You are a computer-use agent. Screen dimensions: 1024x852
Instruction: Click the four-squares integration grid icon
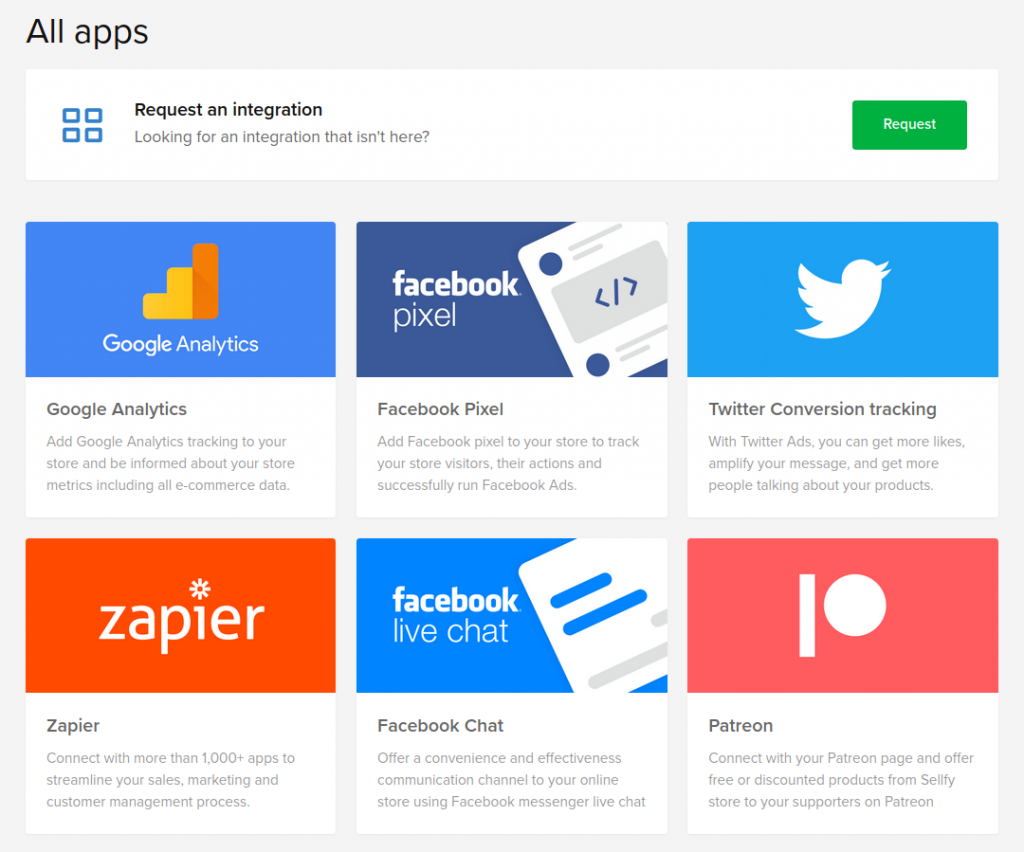[82, 125]
